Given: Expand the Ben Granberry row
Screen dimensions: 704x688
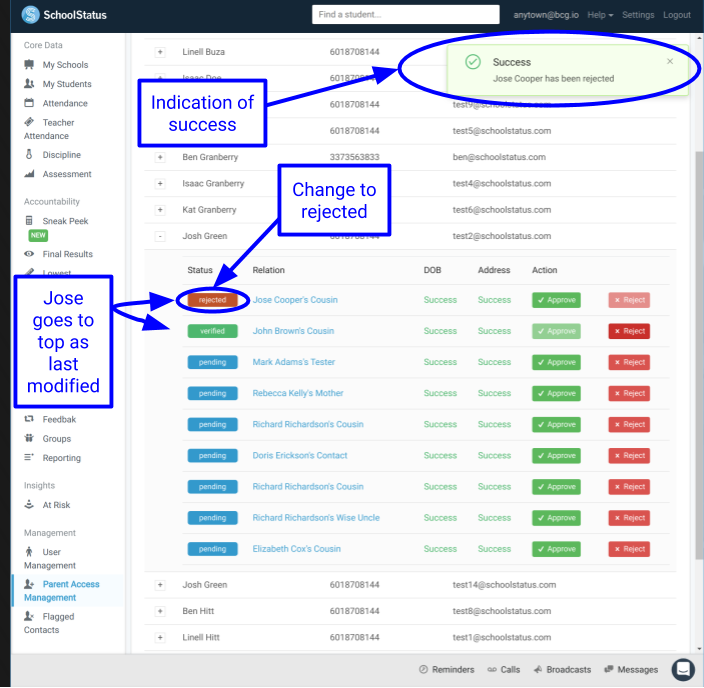Looking at the screenshot, I should click(160, 157).
